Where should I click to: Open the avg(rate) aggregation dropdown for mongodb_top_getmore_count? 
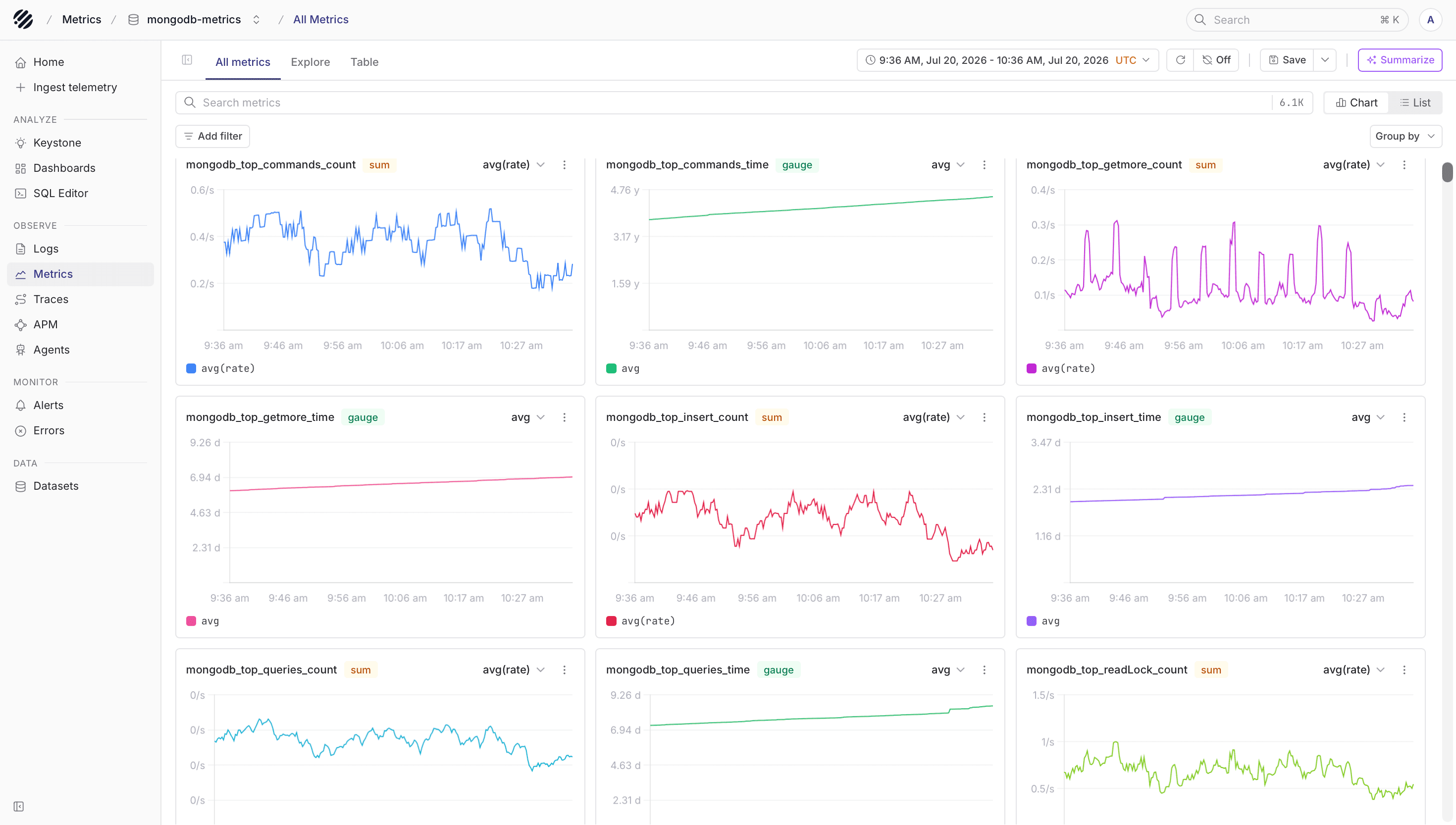coord(1353,165)
